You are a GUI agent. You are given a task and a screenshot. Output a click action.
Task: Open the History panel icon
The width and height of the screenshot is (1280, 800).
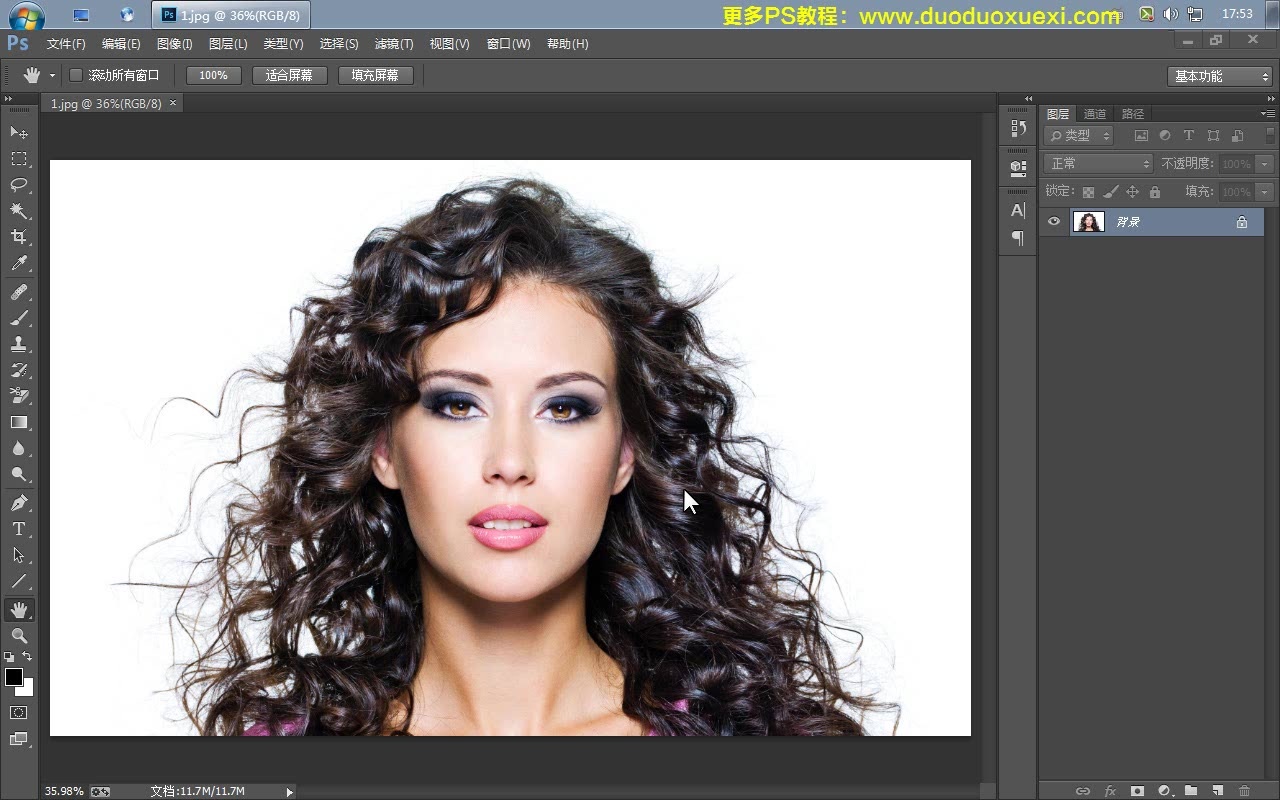[1018, 127]
